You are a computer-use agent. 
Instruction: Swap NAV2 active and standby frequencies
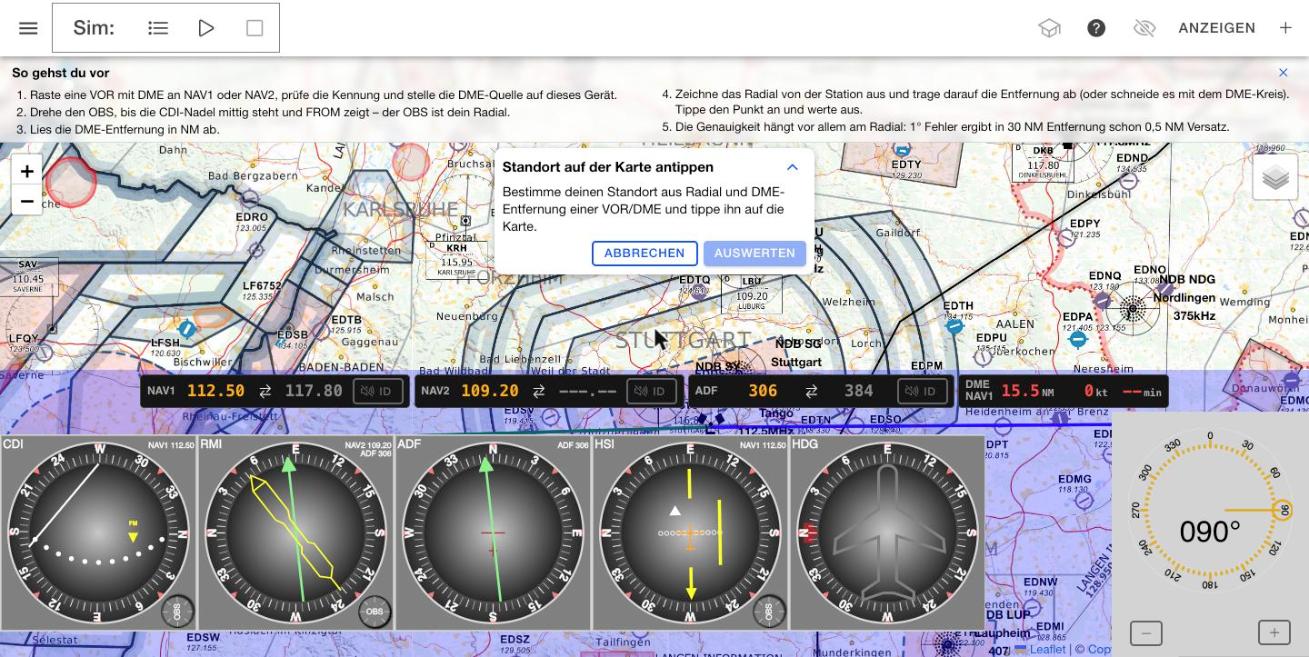[539, 391]
